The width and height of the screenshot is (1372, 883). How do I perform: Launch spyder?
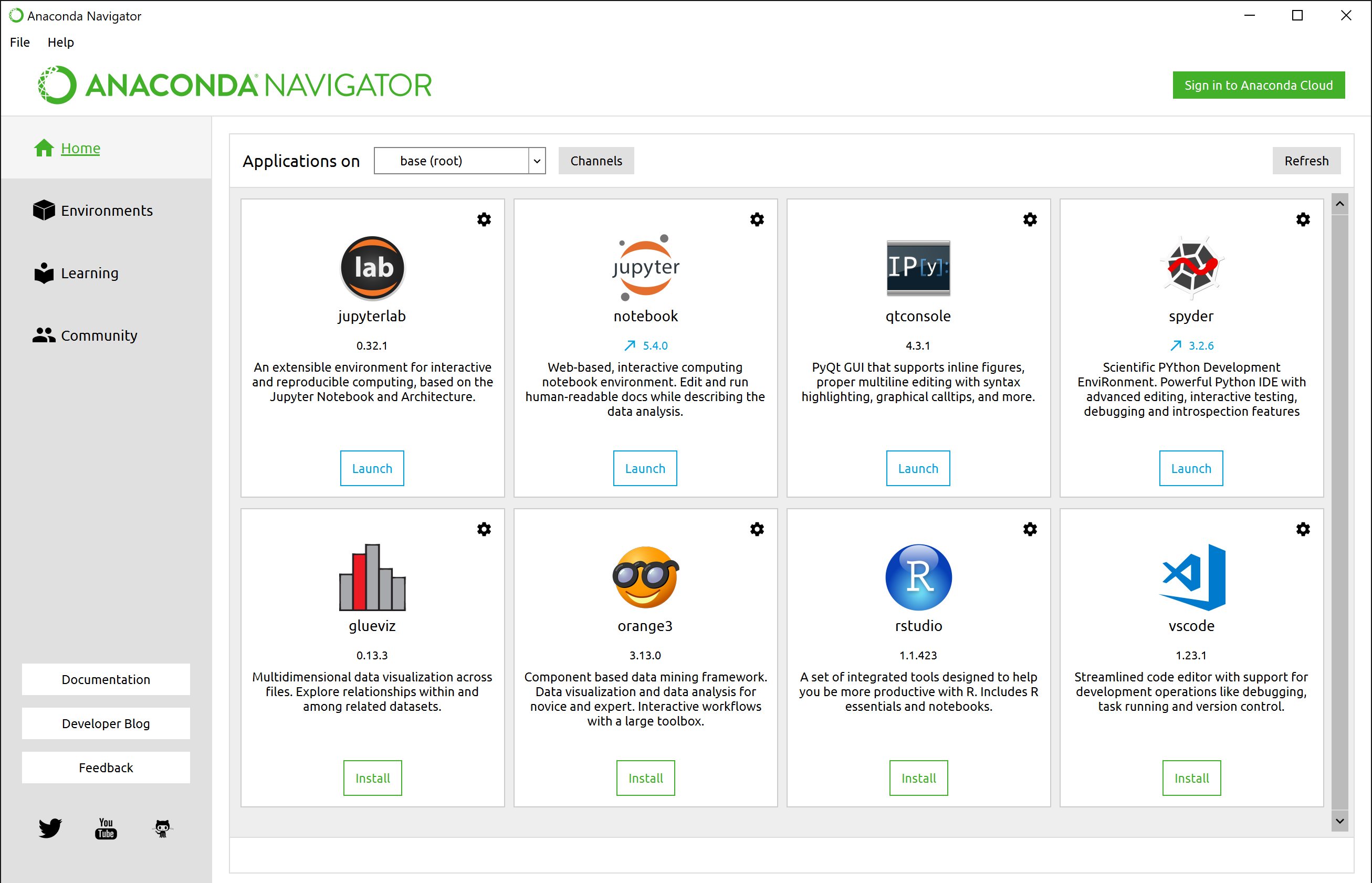pyautogui.click(x=1191, y=468)
